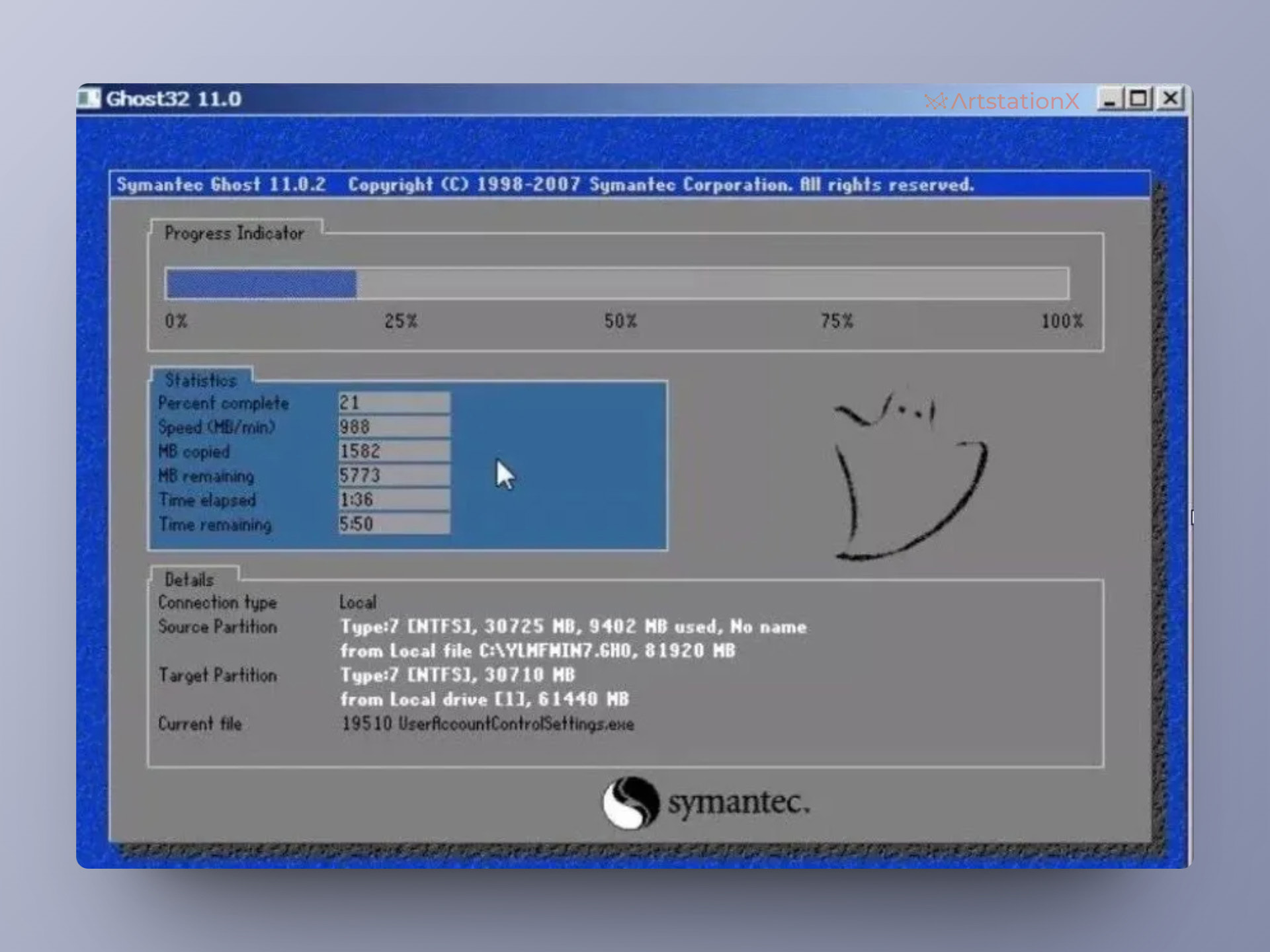Screen dimensions: 1270x952
Task: Click the MB remaining label
Action: [206, 476]
